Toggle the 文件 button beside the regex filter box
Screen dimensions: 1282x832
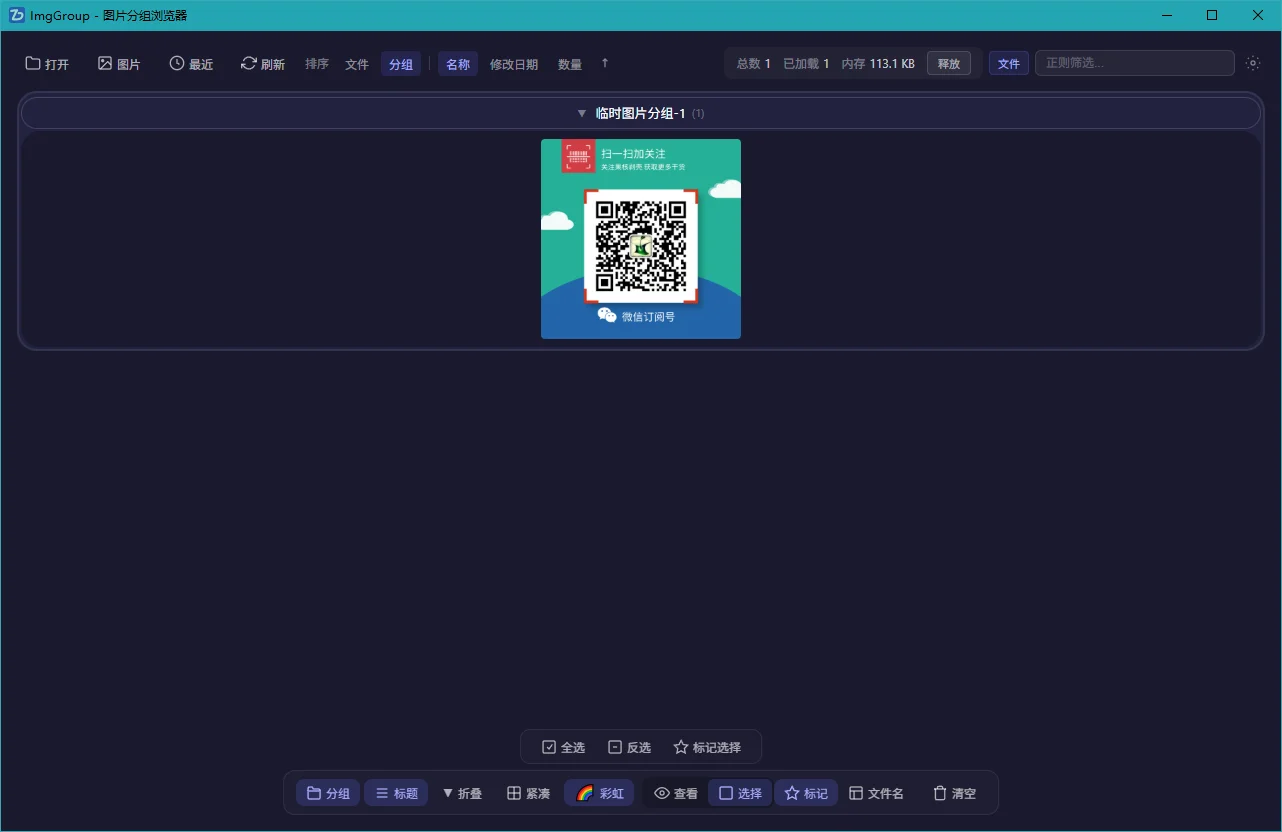(x=1009, y=63)
